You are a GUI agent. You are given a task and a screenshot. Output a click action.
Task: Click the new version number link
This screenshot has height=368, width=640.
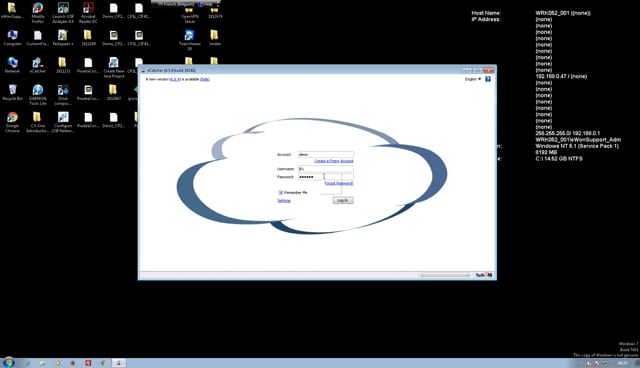[x=175, y=79]
